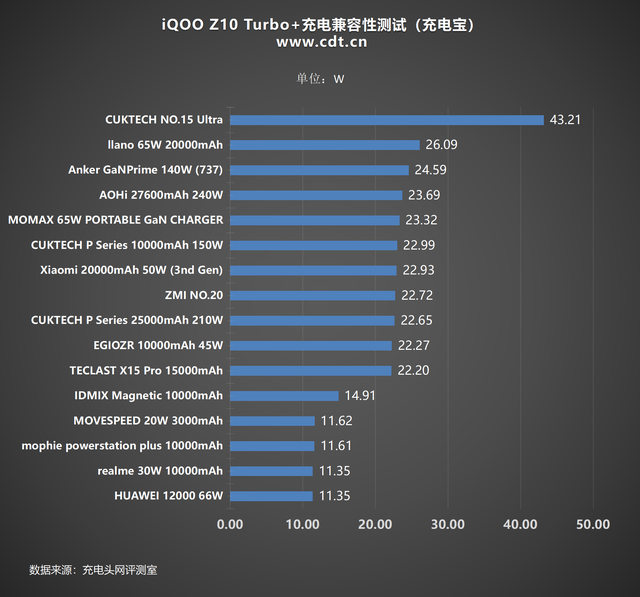Click the value 22.99
The image size is (640, 597).
point(419,245)
